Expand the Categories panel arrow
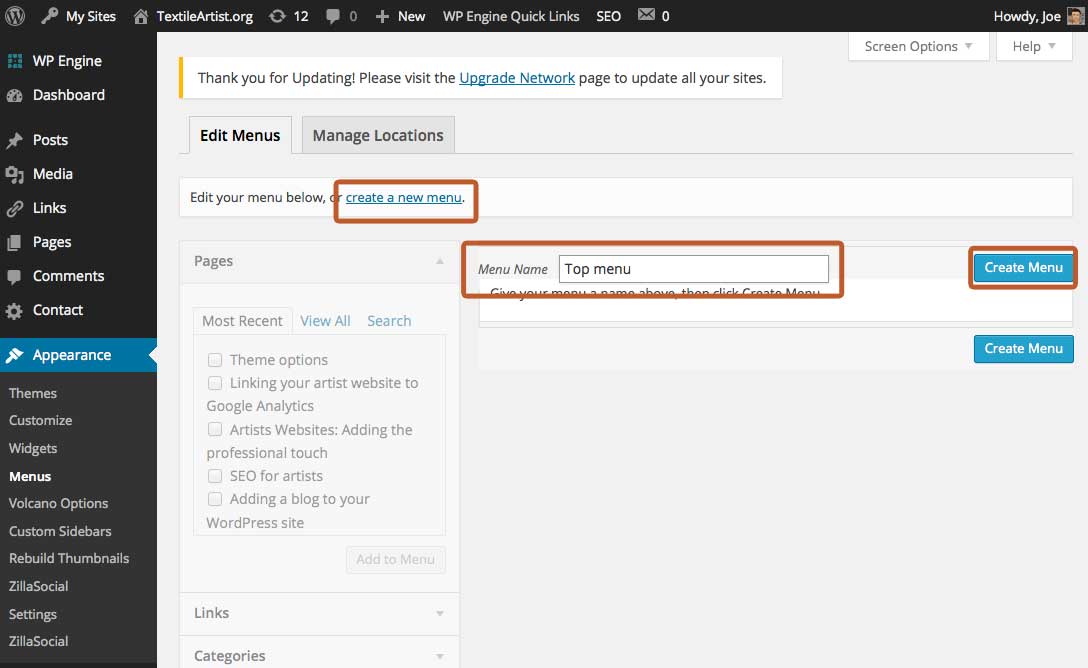 point(439,656)
